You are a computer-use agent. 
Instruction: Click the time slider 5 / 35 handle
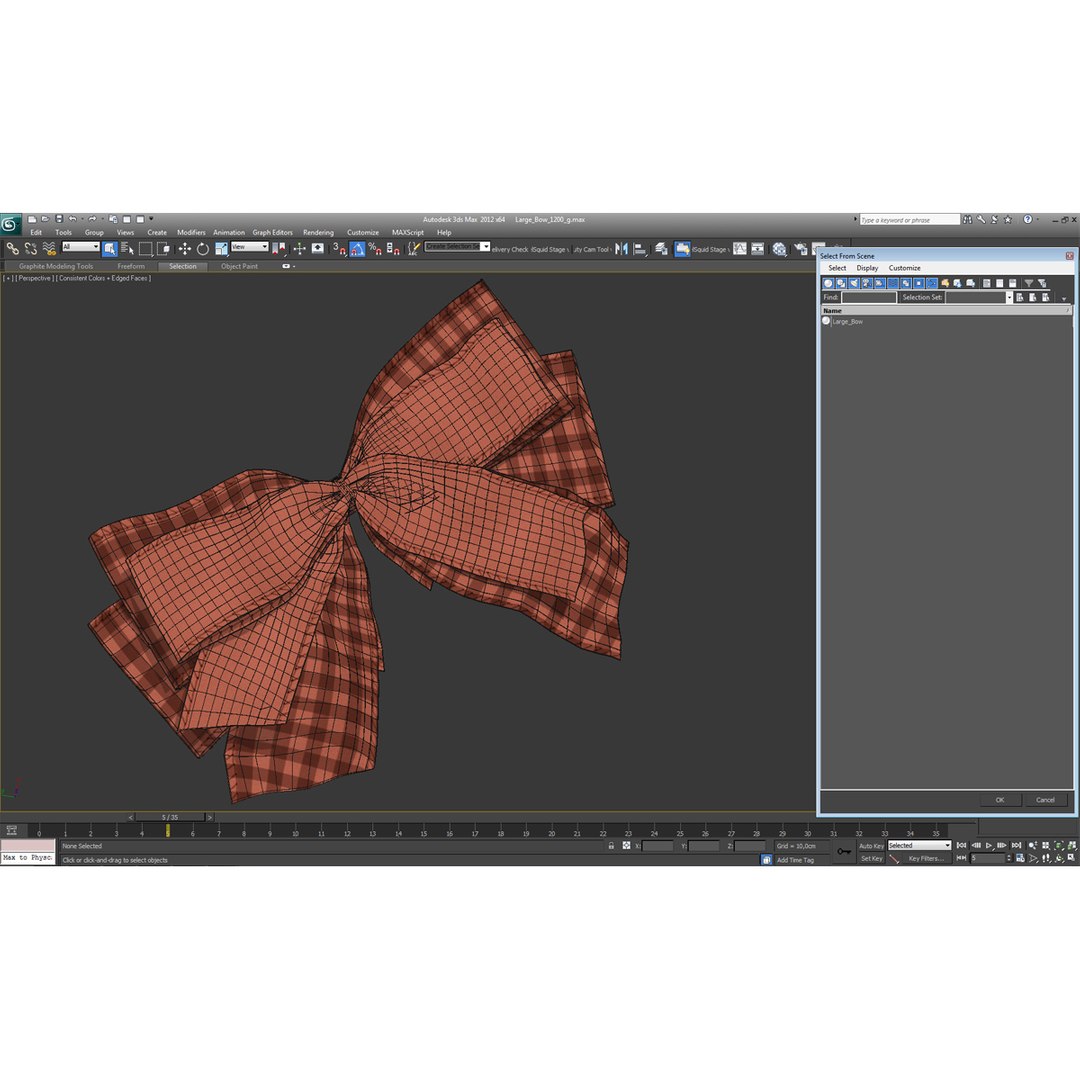169,817
